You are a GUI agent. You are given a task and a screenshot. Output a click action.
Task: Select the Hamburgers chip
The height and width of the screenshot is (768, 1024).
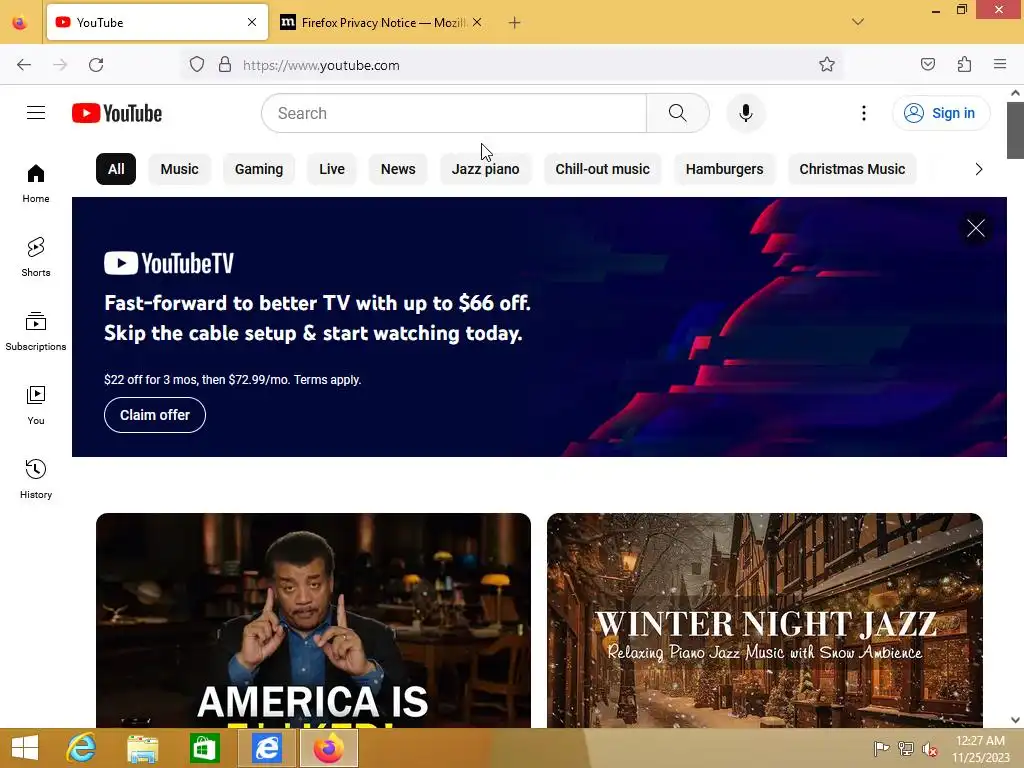pyautogui.click(x=724, y=169)
